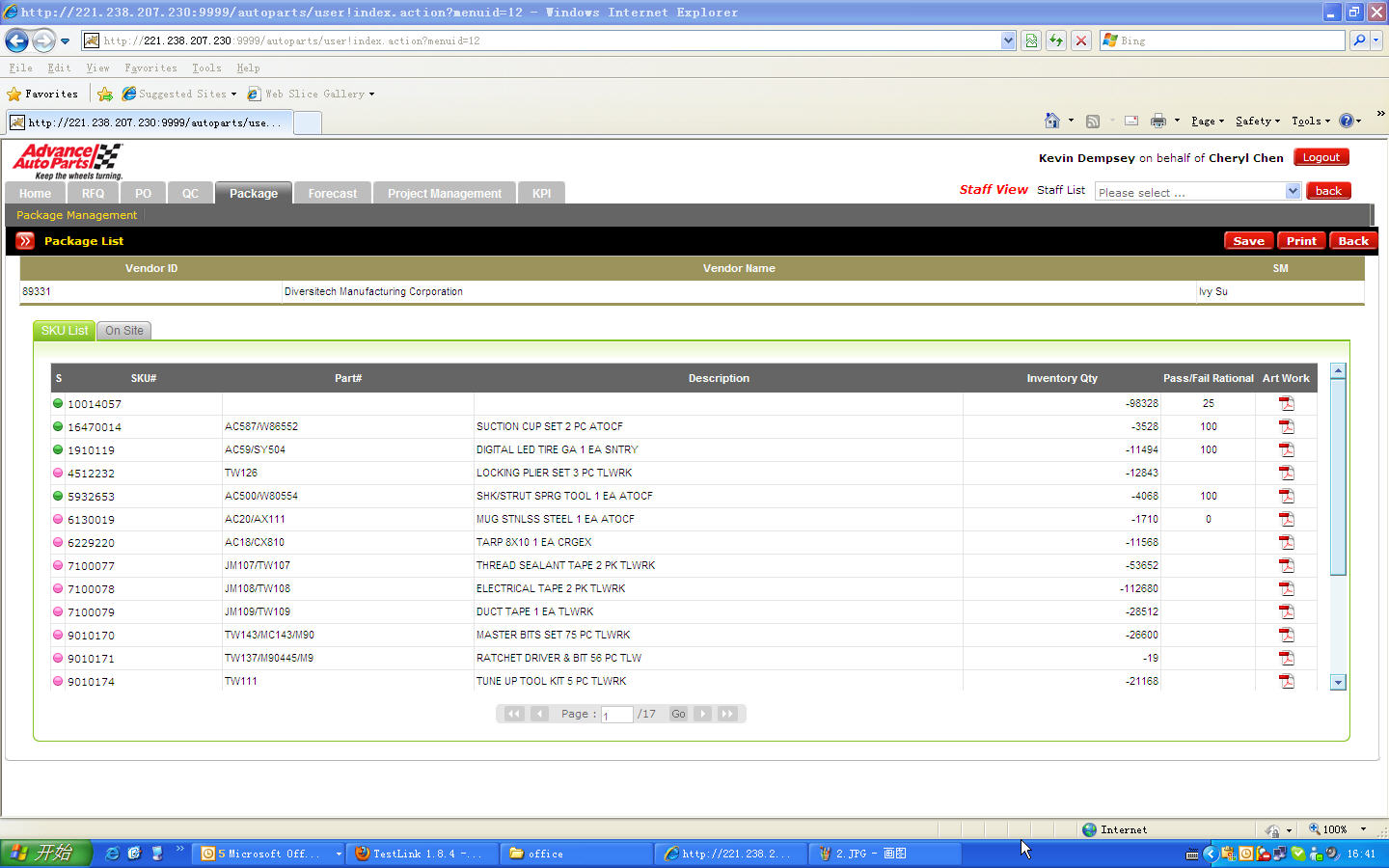Click the Logout button

pyautogui.click(x=1321, y=157)
